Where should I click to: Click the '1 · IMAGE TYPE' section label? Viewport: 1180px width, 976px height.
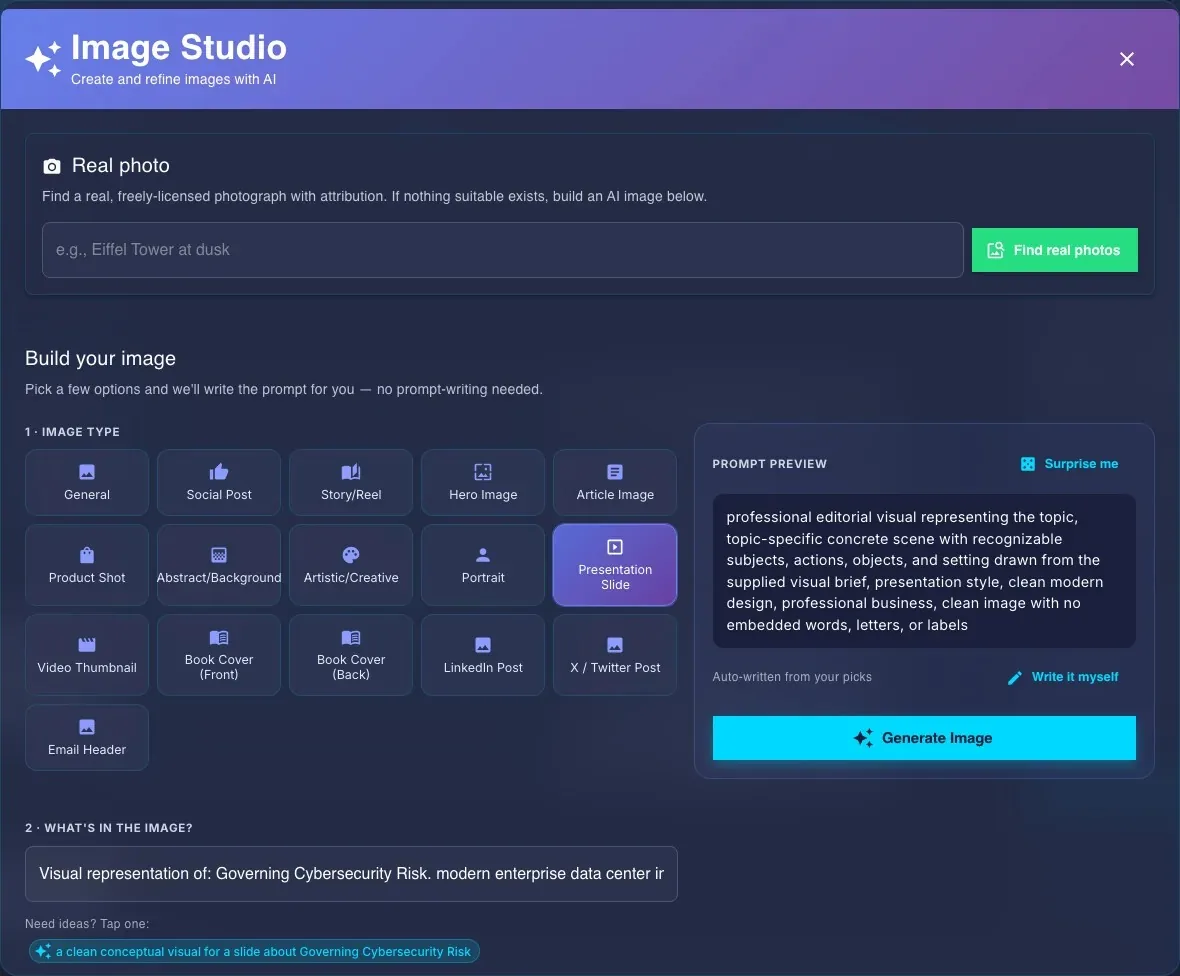point(72,432)
